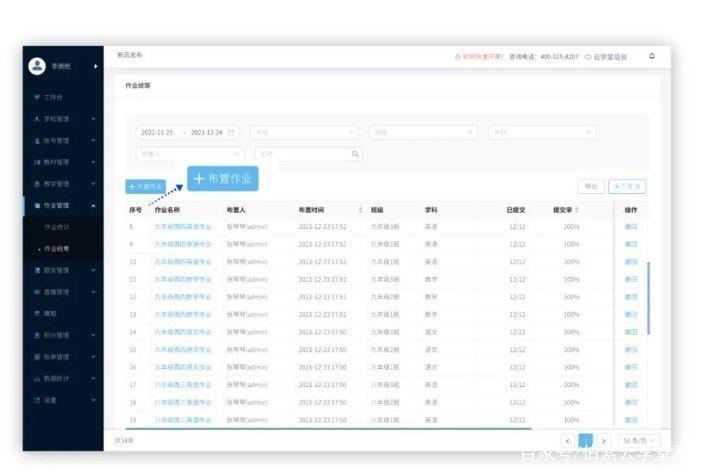Open the grade dropdown next to date range
The image size is (720, 473).
click(304, 132)
